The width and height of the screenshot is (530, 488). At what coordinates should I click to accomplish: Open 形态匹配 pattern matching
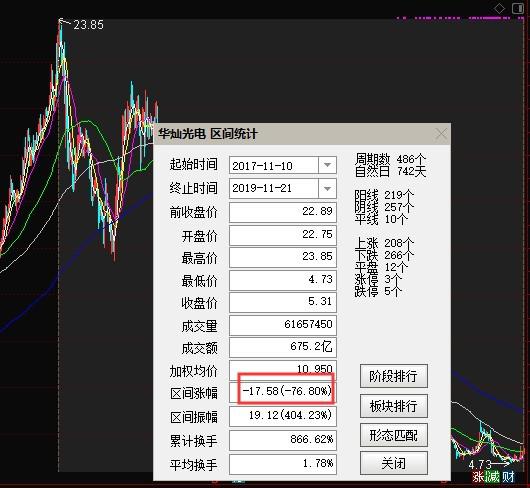(x=393, y=435)
